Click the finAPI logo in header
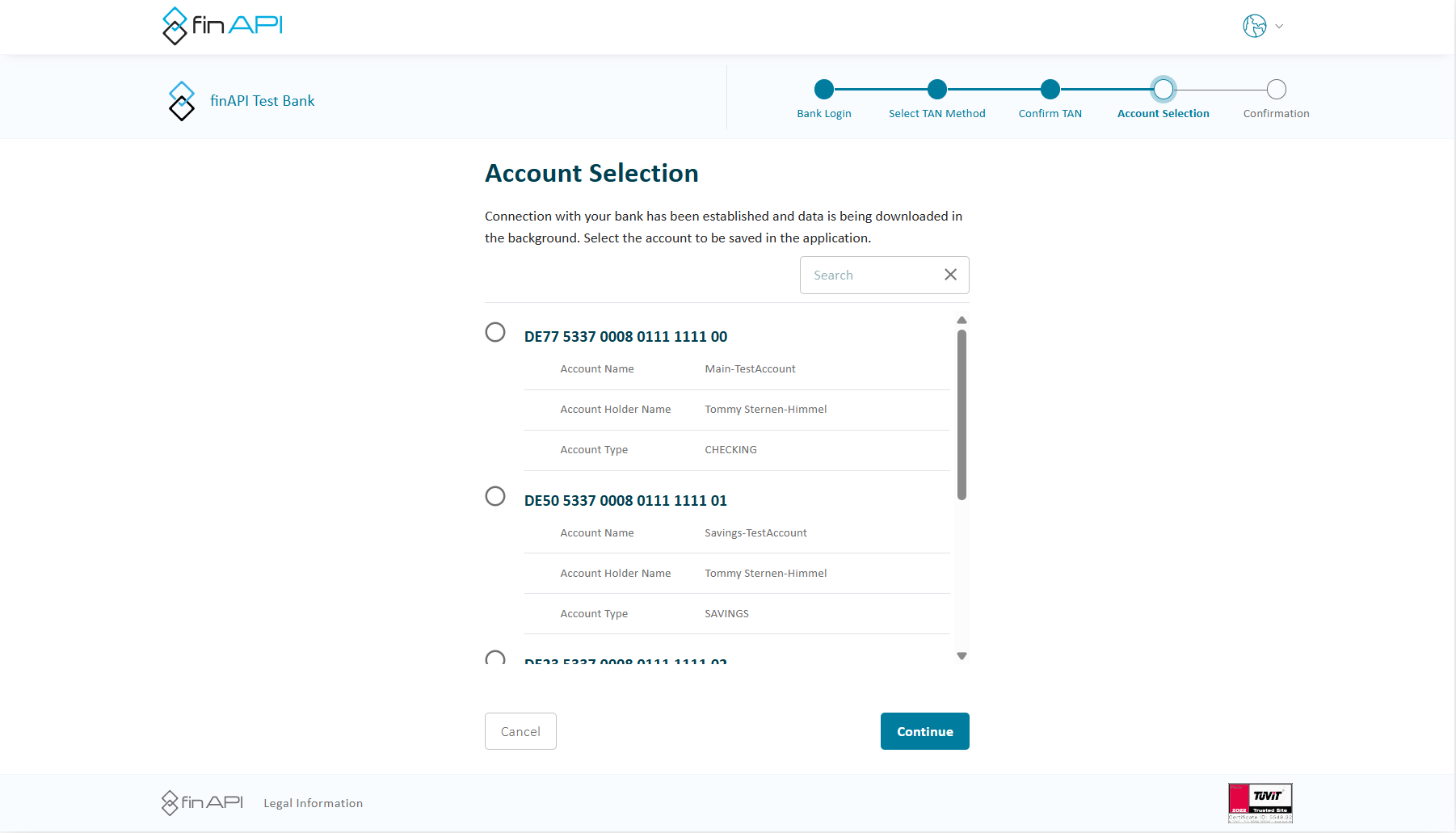Viewport: 1456px width, 833px height. (222, 26)
